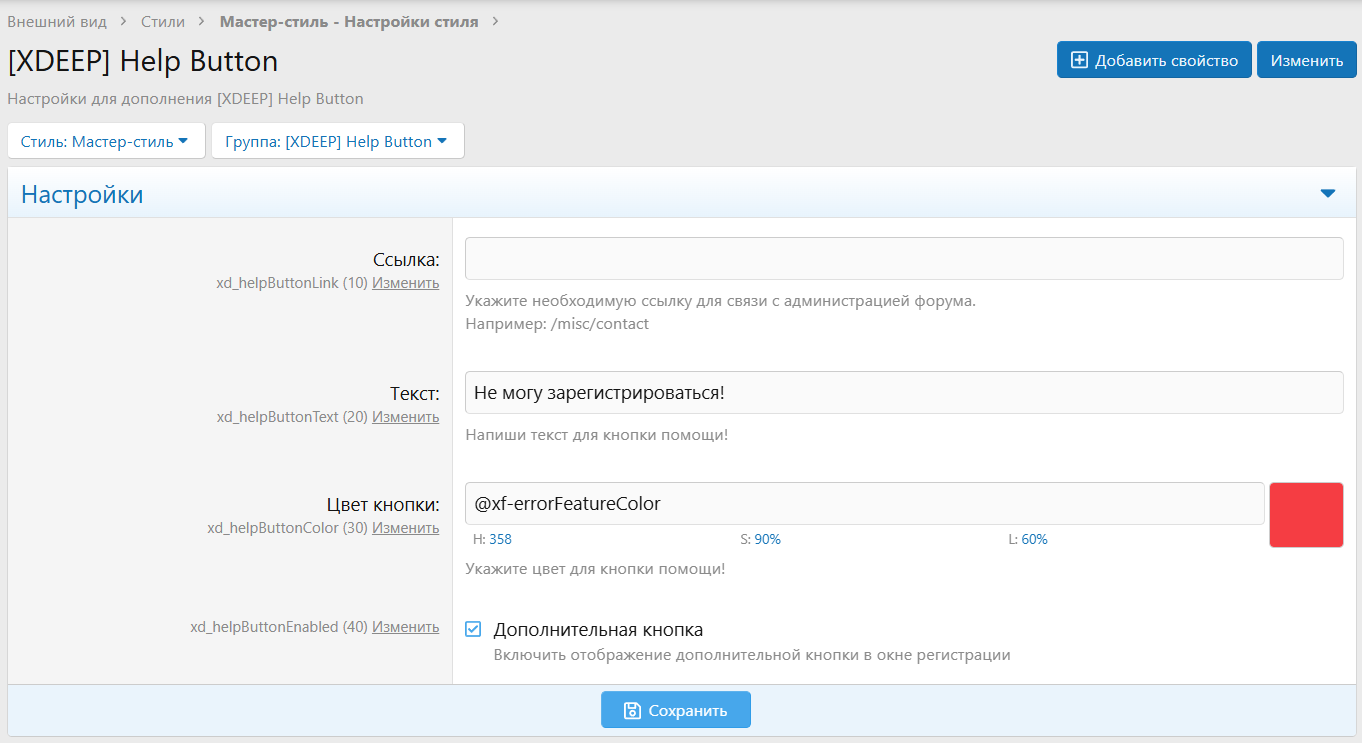The width and height of the screenshot is (1362, 743).
Task: Click the hue value 358
Action: (500, 539)
